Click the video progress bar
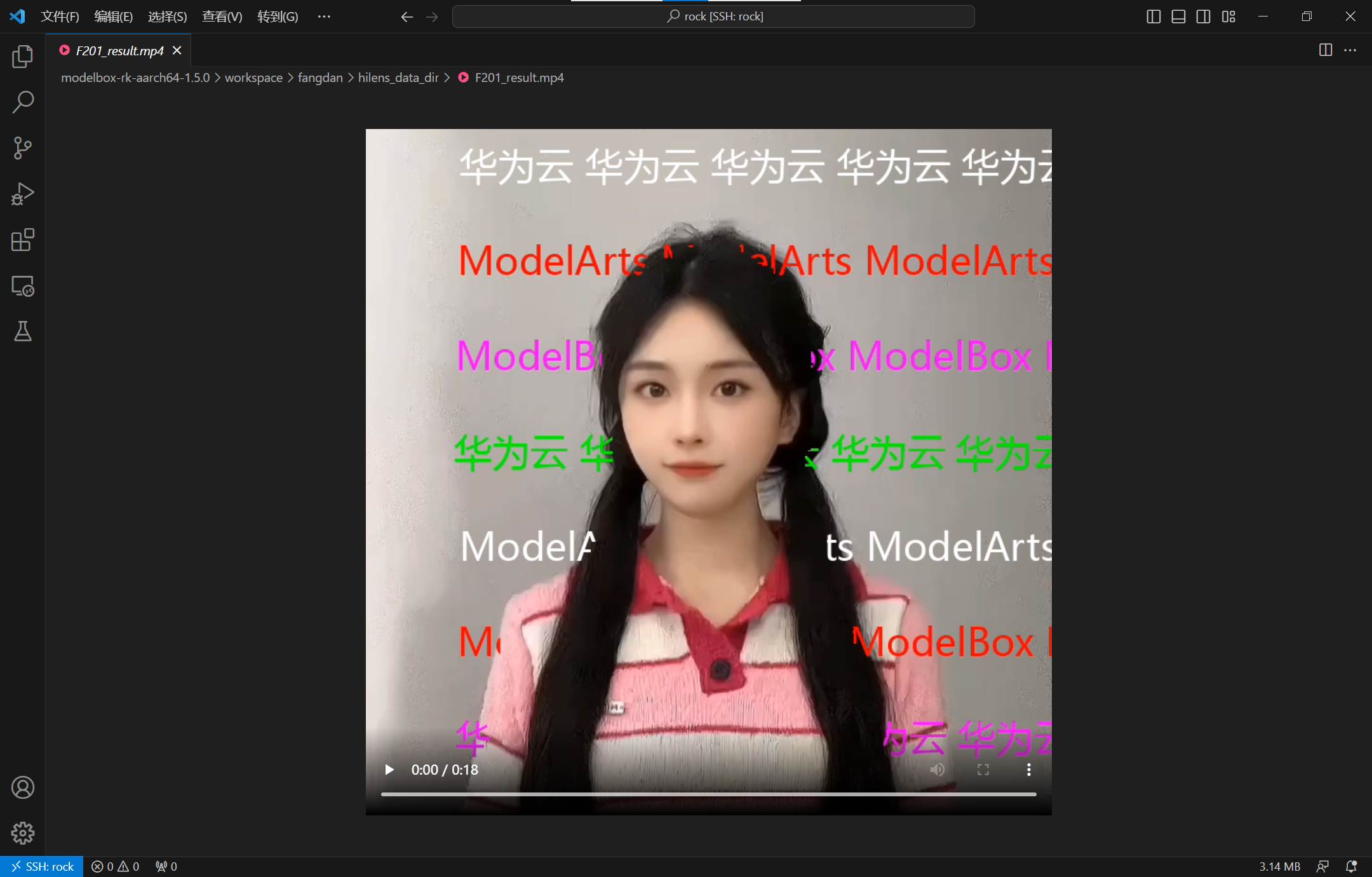Screen dimensions: 1372x877 [x=708, y=794]
